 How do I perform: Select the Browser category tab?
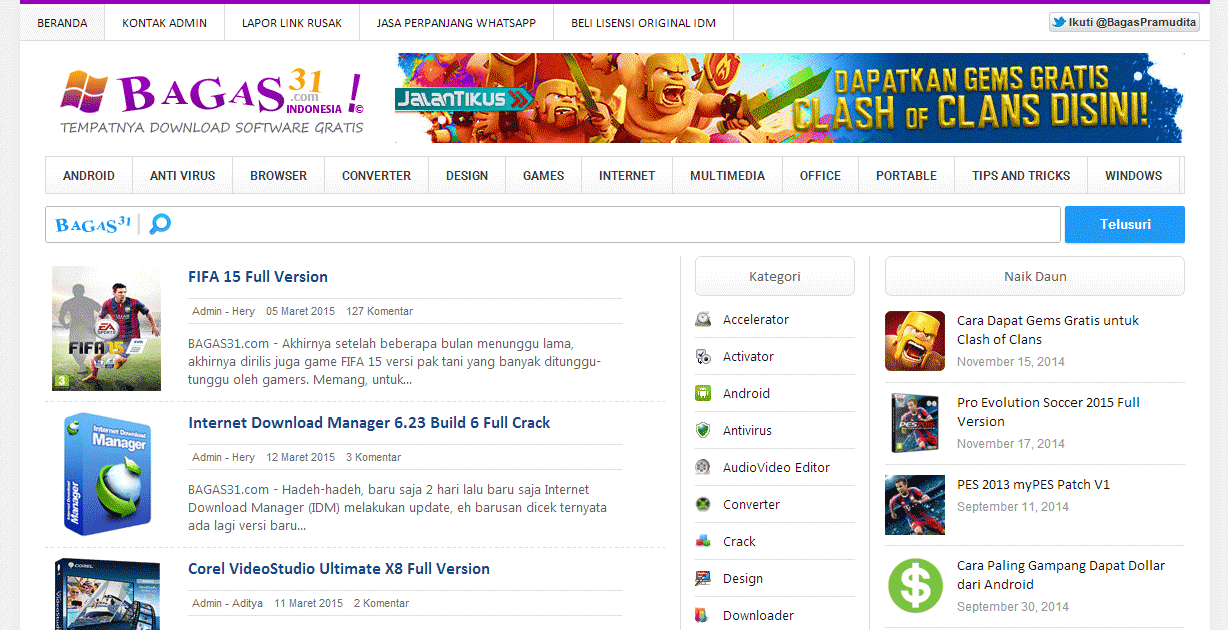tap(279, 175)
